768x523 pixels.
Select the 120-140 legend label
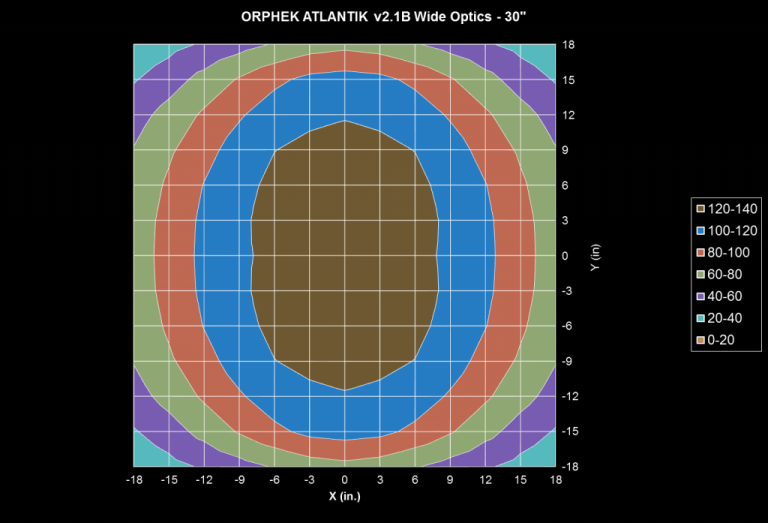(732, 209)
